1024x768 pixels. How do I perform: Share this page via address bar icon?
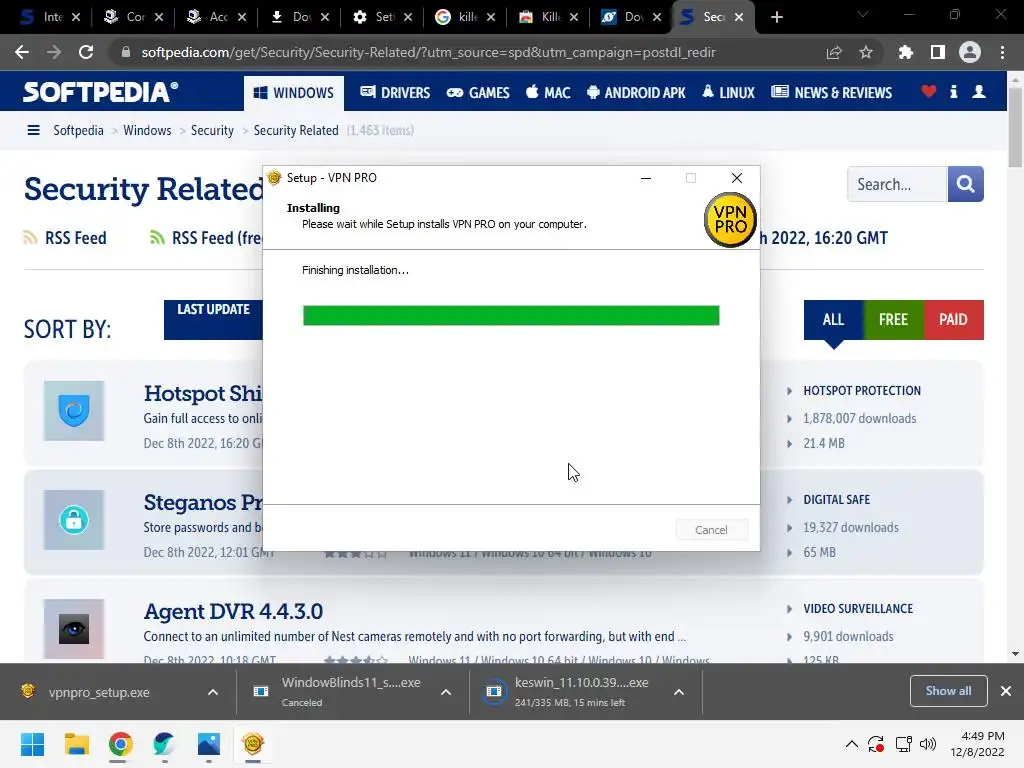click(x=834, y=52)
